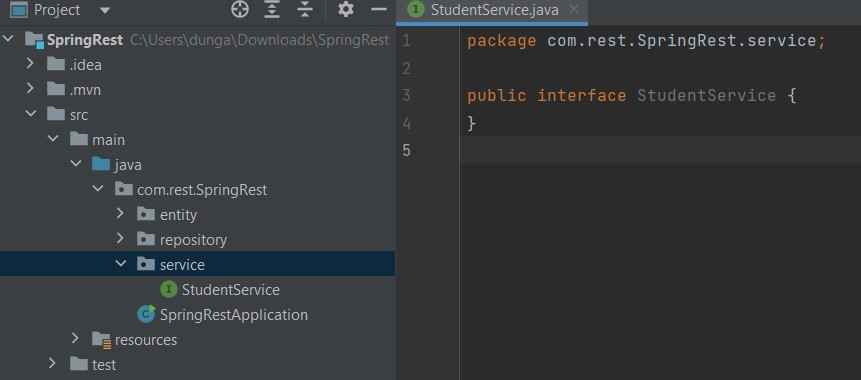
Task: Collapse the java folder
Action: click(76, 164)
